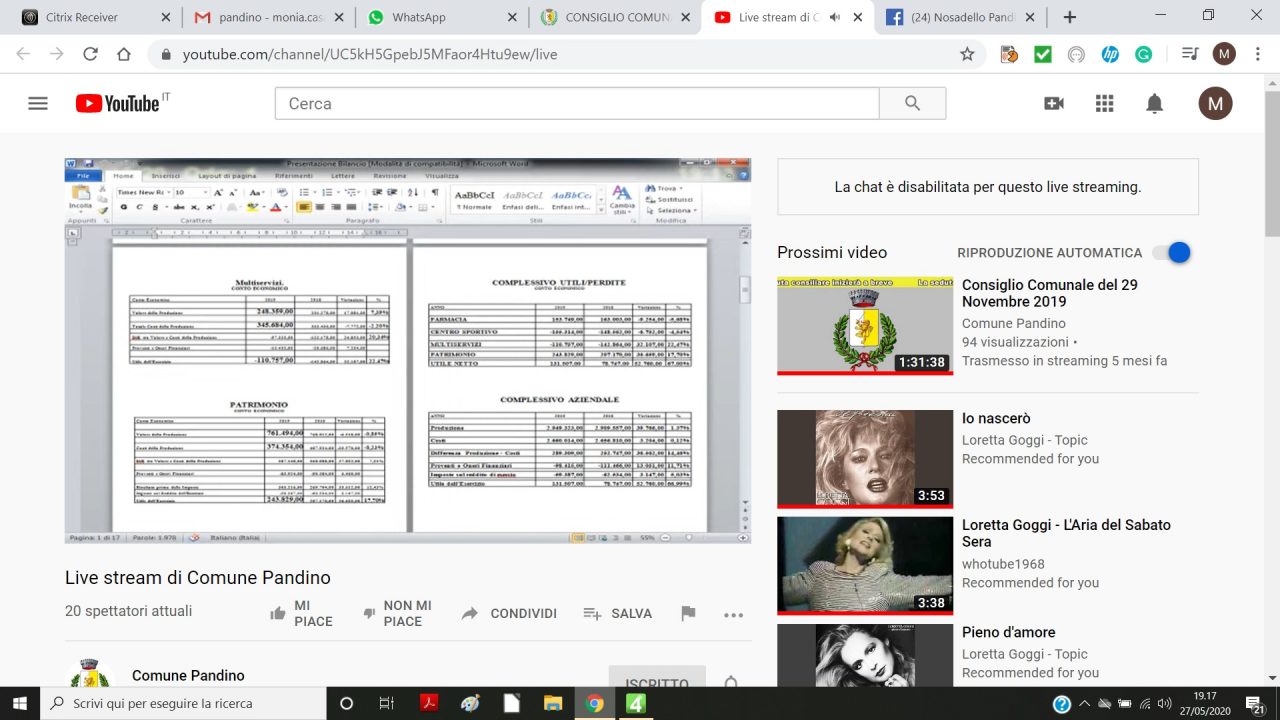
Task: Open Adobe Acrobat from the taskbar
Action: pyautogui.click(x=428, y=704)
